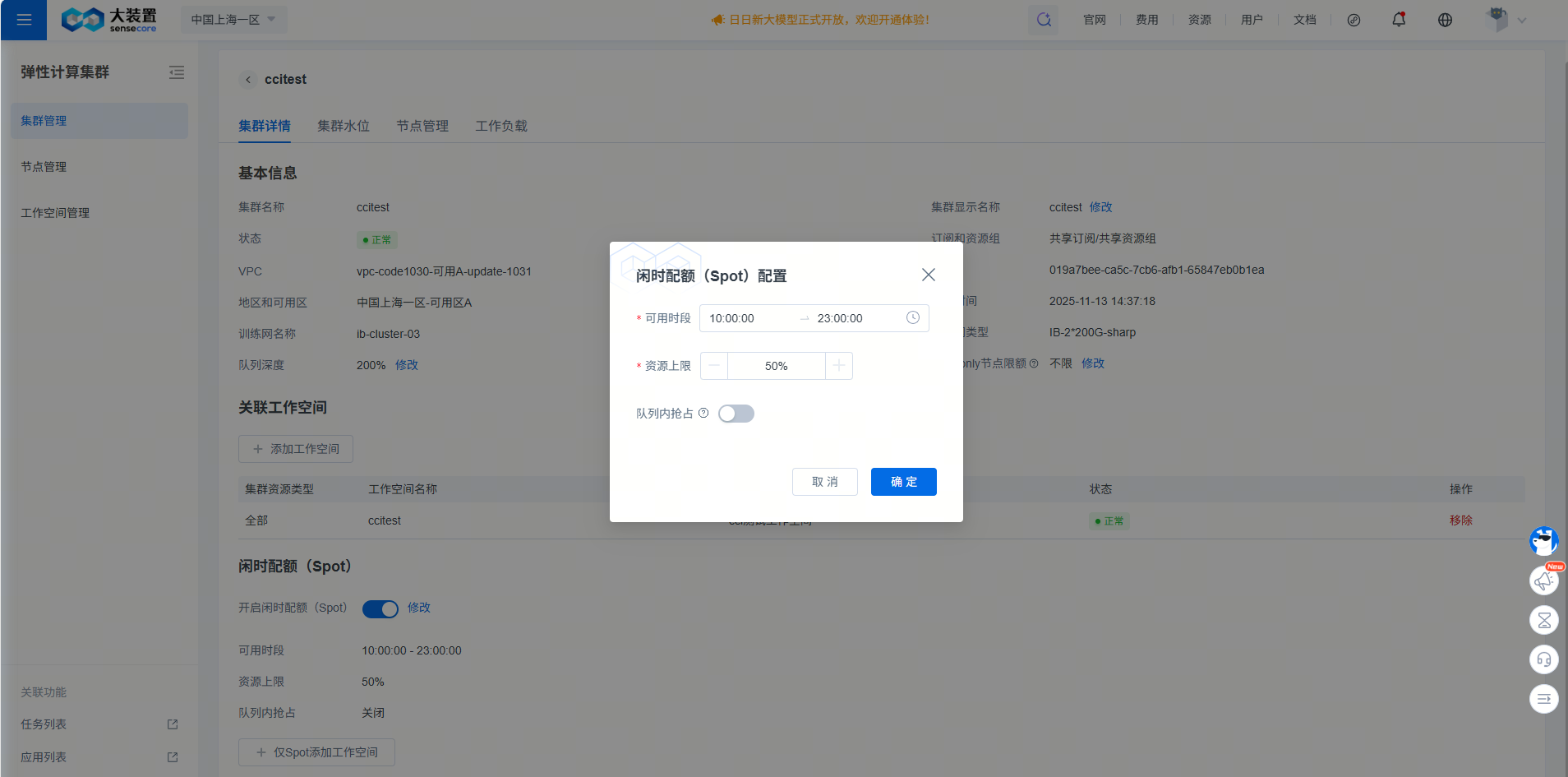Image resolution: width=1568 pixels, height=777 pixels.
Task: Click the clock icon in time range field
Action: (912, 318)
